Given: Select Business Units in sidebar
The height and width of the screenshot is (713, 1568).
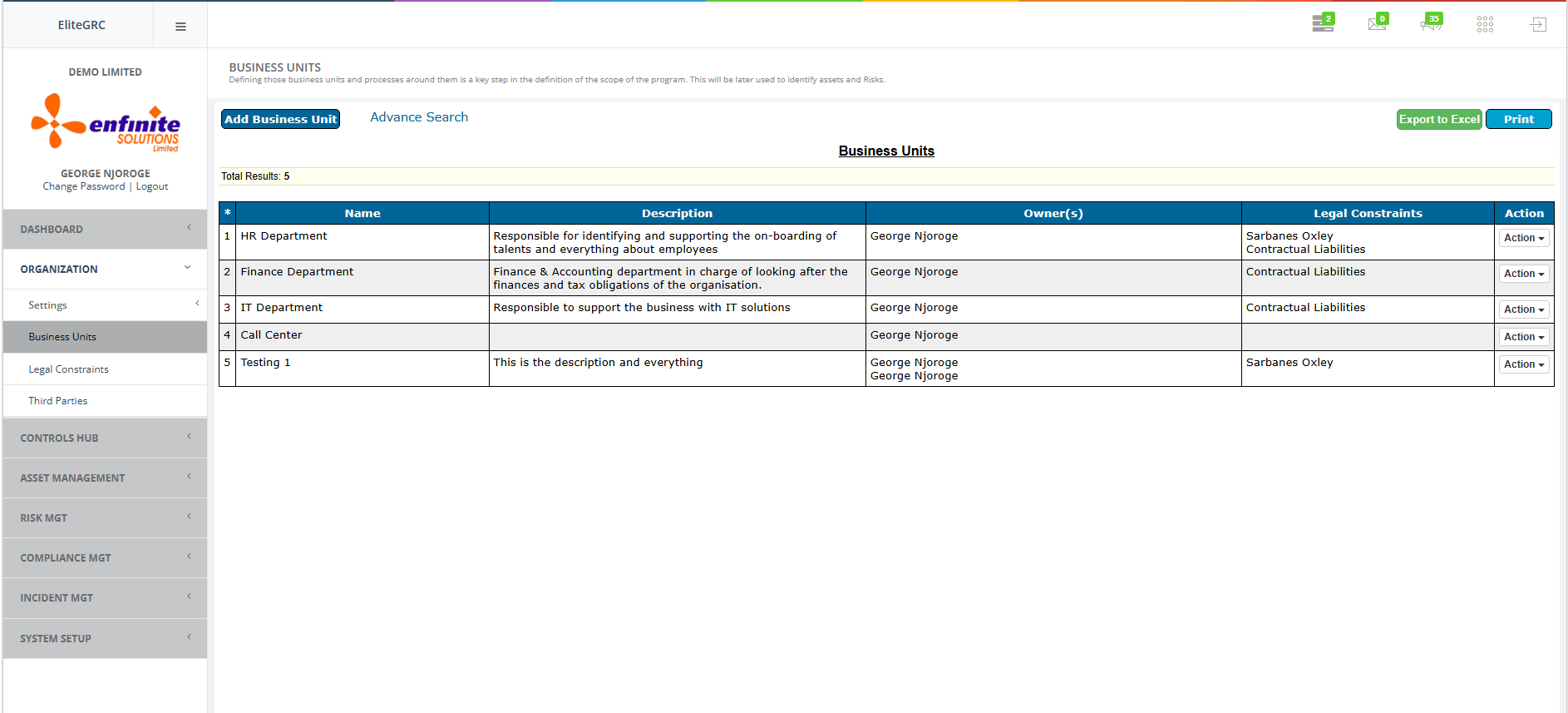Looking at the screenshot, I should point(105,337).
